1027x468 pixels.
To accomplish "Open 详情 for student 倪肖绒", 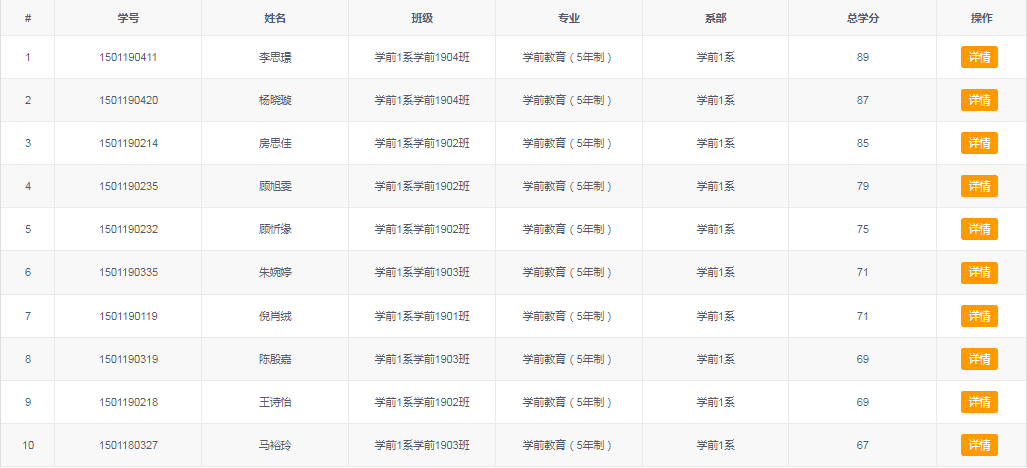I will [979, 316].
